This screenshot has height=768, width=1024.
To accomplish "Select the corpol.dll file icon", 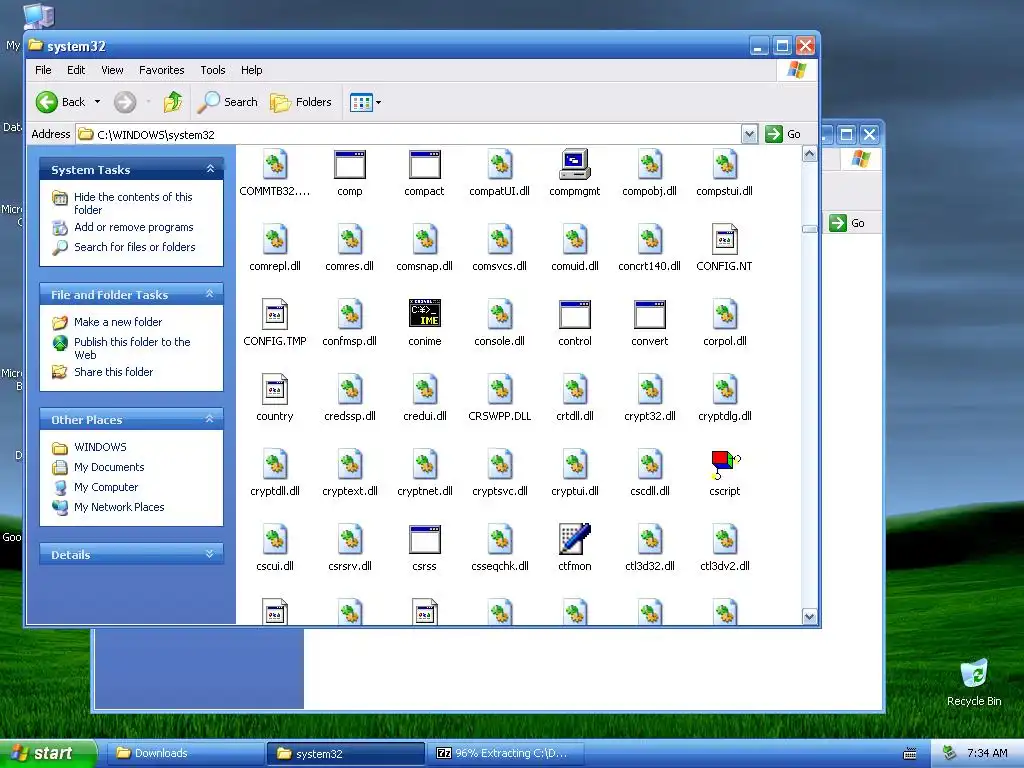I will [725, 314].
